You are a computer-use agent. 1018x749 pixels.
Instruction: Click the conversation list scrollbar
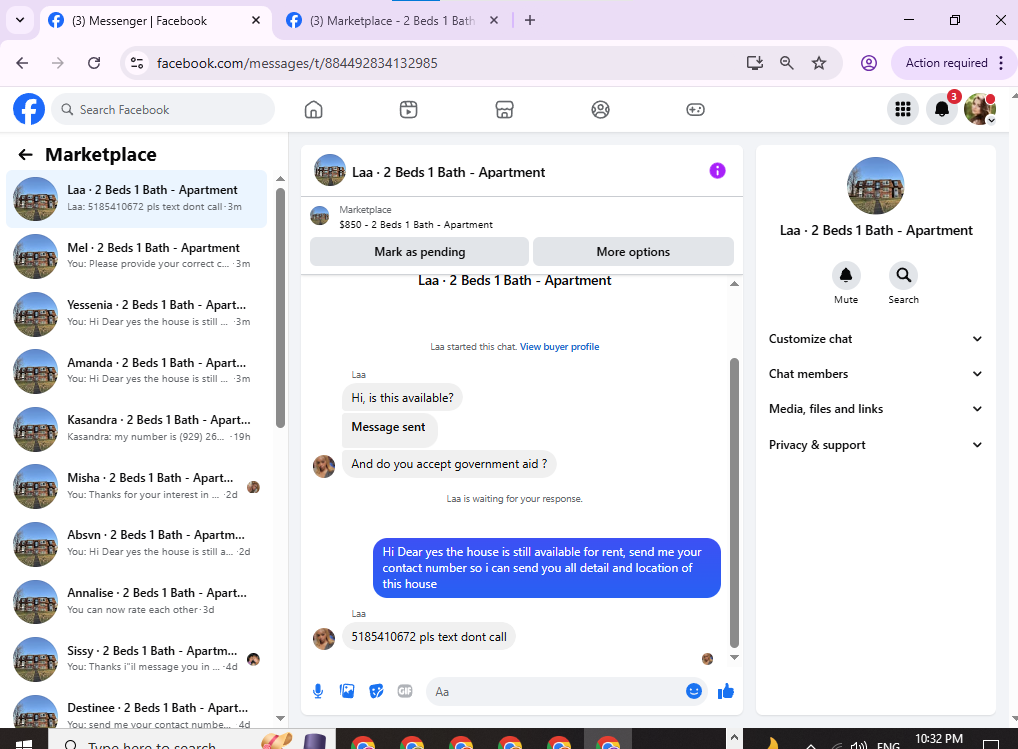[x=280, y=308]
